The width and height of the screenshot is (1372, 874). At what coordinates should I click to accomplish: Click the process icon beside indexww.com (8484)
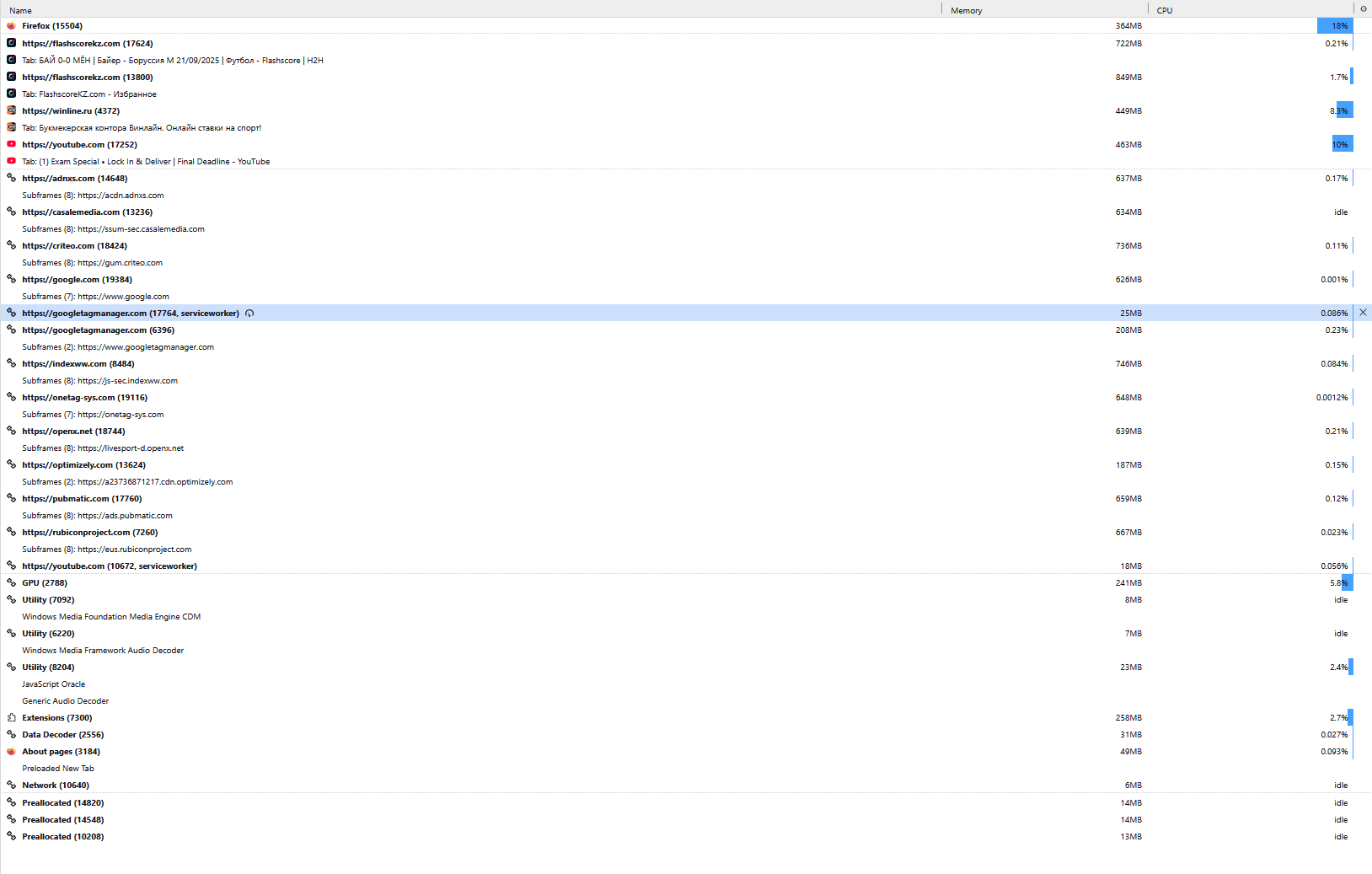point(11,363)
